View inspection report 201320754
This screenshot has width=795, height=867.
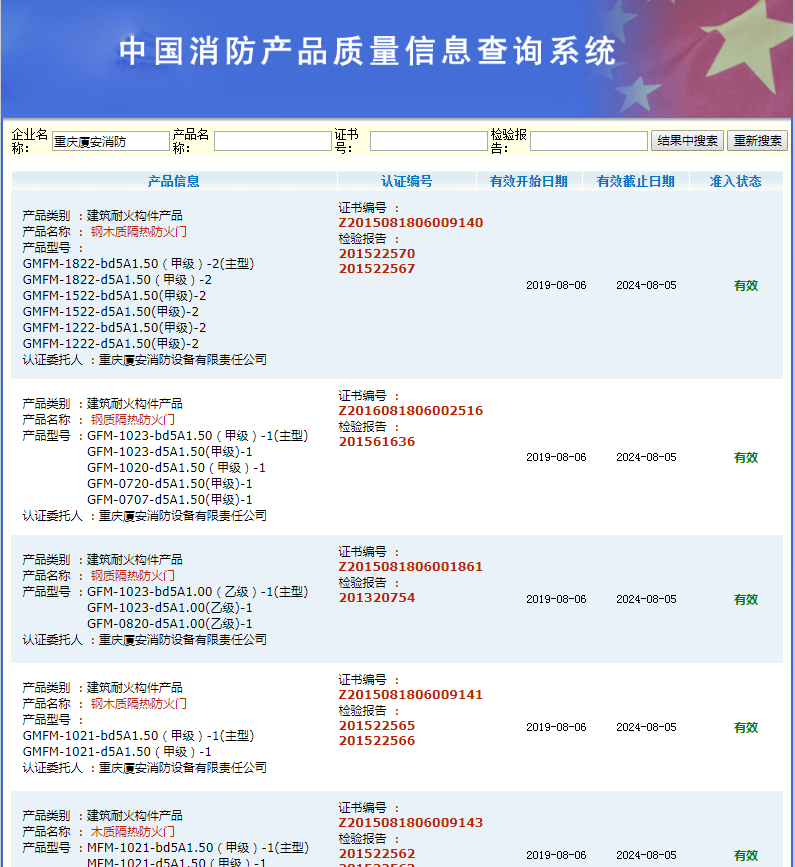pyautogui.click(x=376, y=598)
